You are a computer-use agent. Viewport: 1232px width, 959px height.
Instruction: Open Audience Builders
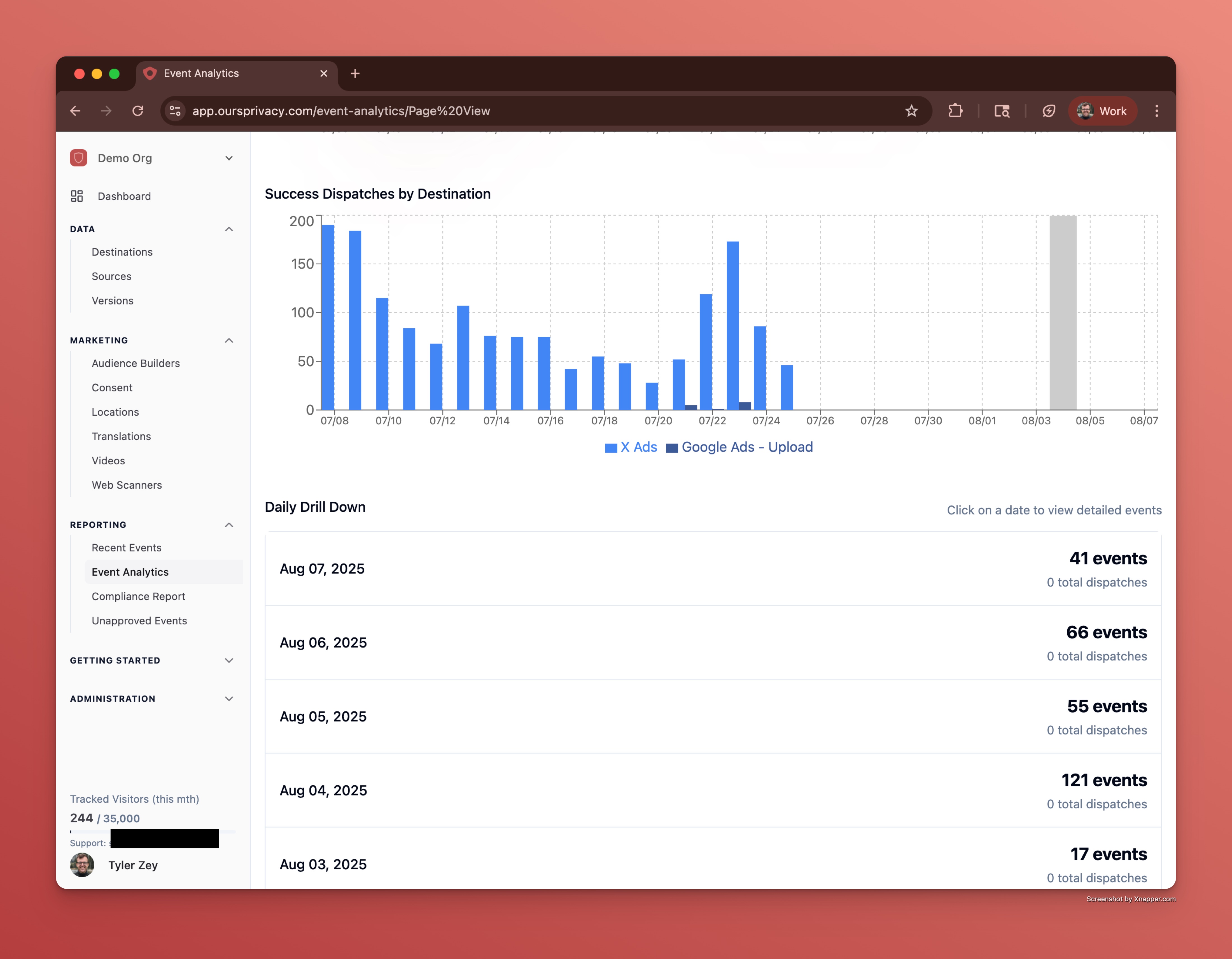[x=136, y=363]
